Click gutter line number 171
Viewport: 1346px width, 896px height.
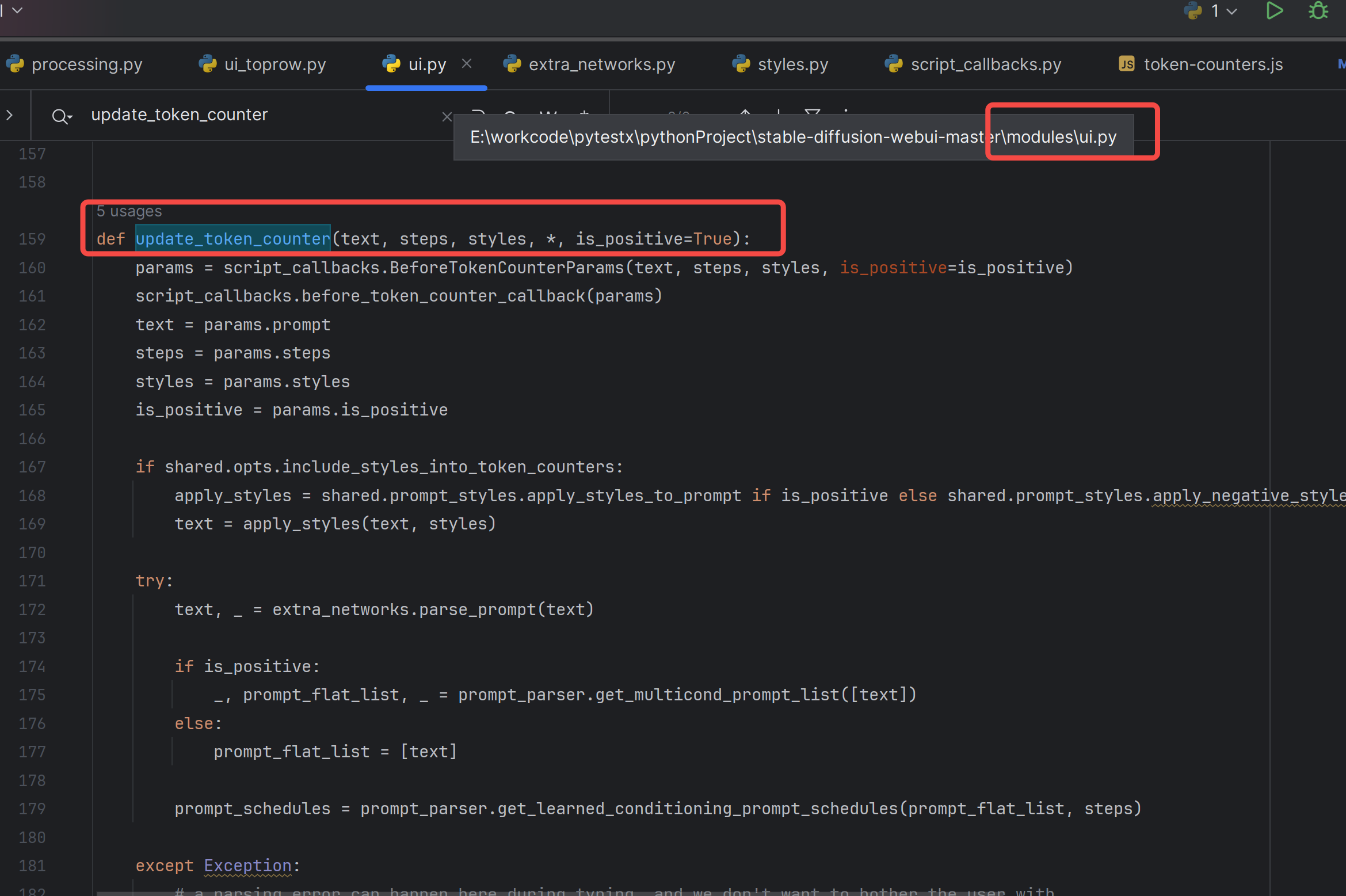[32, 581]
